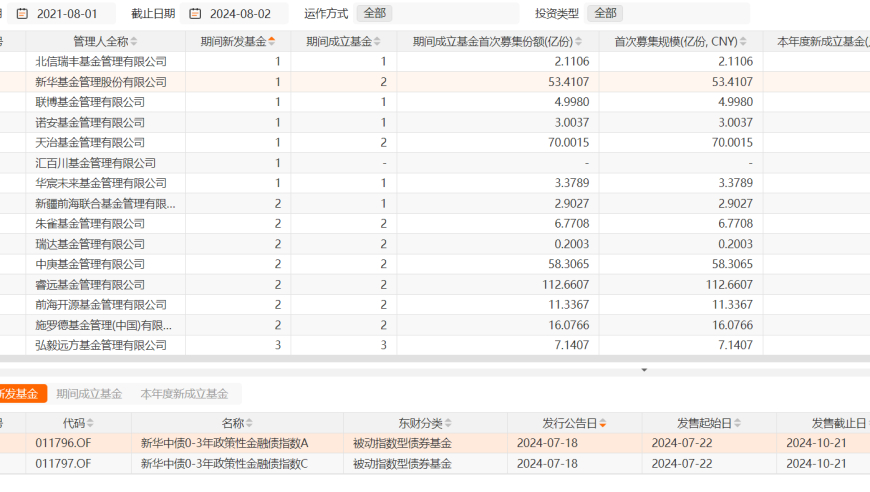The width and height of the screenshot is (870, 492).
Task: Click value 112.6607 in 募集份额 column
Action: pyautogui.click(x=565, y=285)
